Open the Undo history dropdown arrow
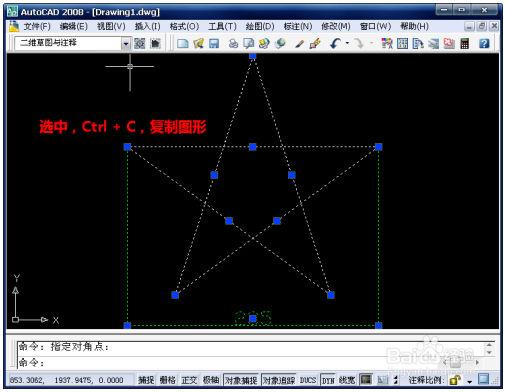The width and height of the screenshot is (506, 392). click(347, 43)
